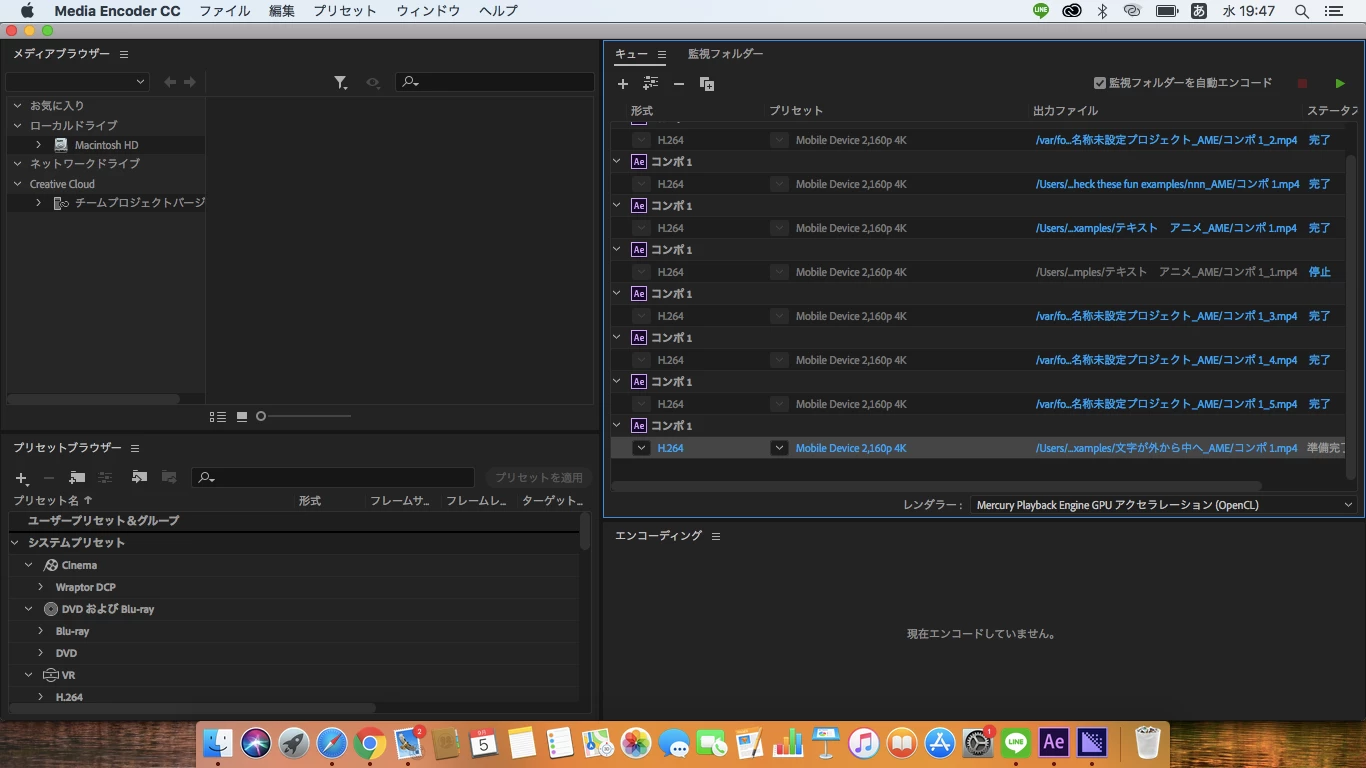Export presets icon in Preset Browser
Image resolution: width=1366 pixels, height=768 pixels.
coord(169,478)
